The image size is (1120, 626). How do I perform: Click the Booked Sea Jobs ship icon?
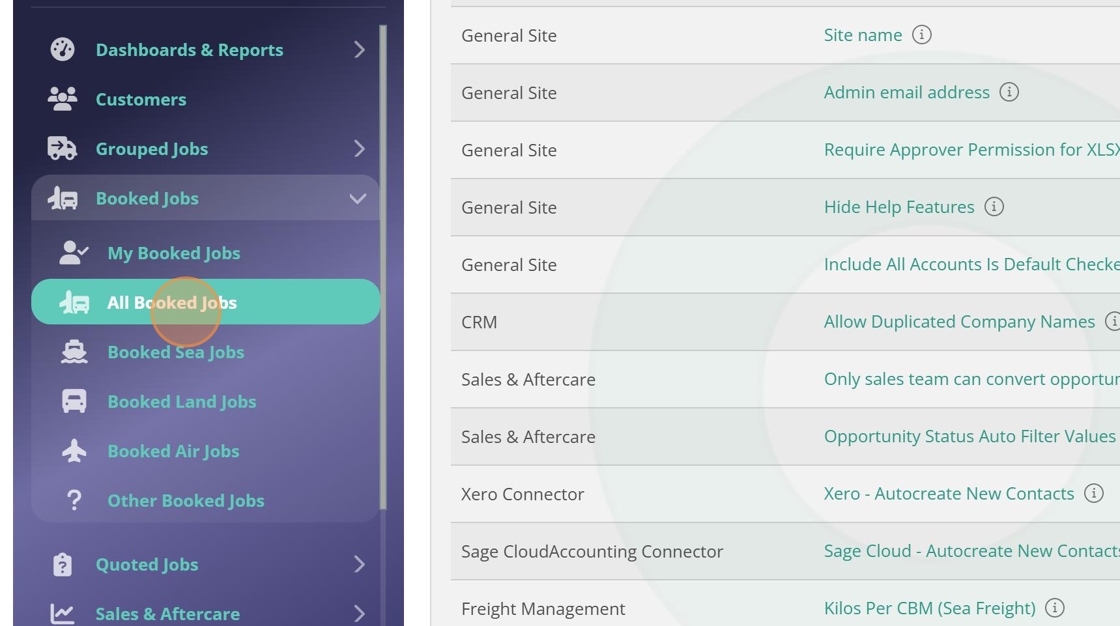[74, 352]
